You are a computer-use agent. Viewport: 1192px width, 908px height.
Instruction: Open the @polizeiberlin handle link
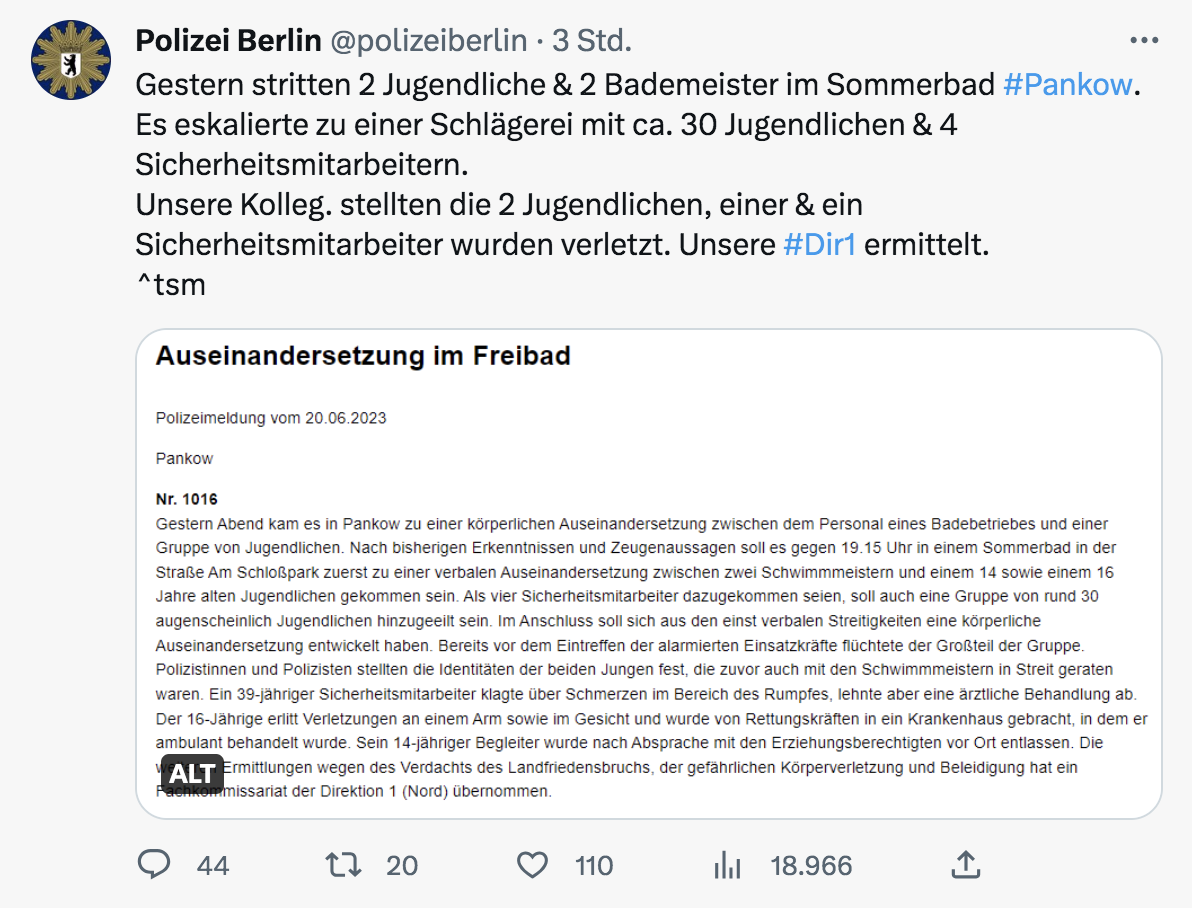430,41
